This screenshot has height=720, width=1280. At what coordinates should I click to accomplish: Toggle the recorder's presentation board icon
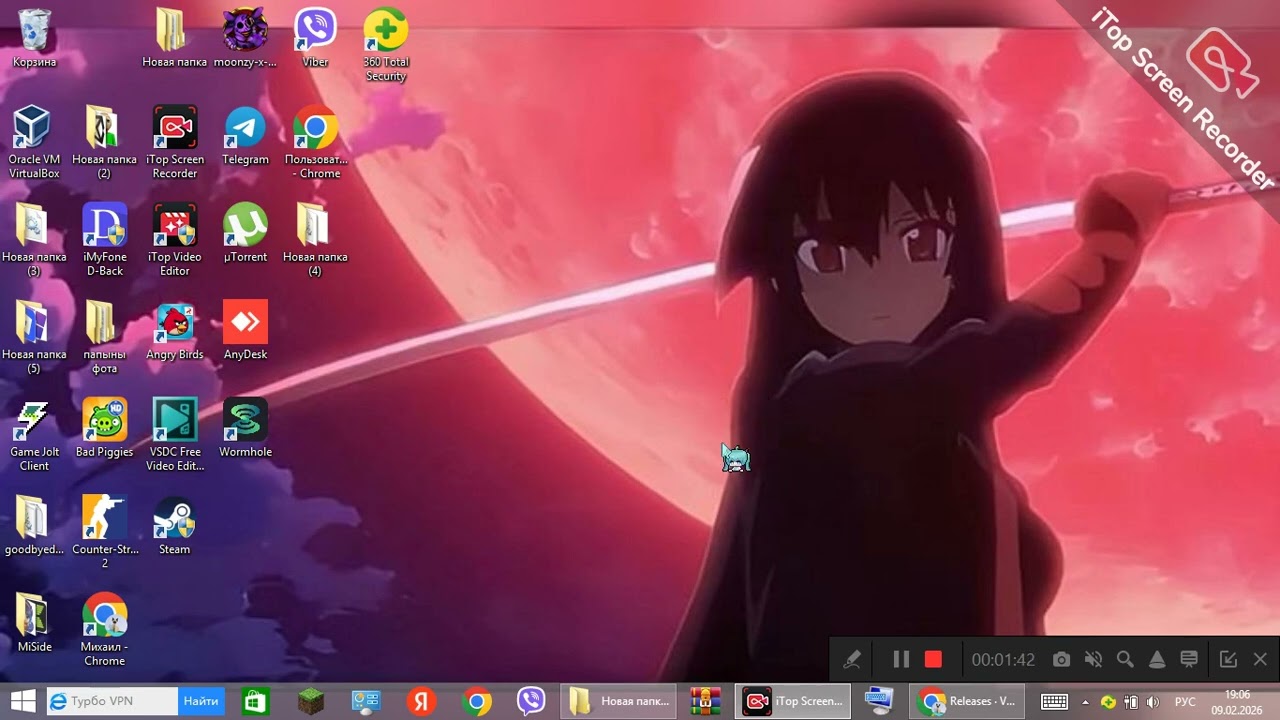pyautogui.click(x=1189, y=659)
